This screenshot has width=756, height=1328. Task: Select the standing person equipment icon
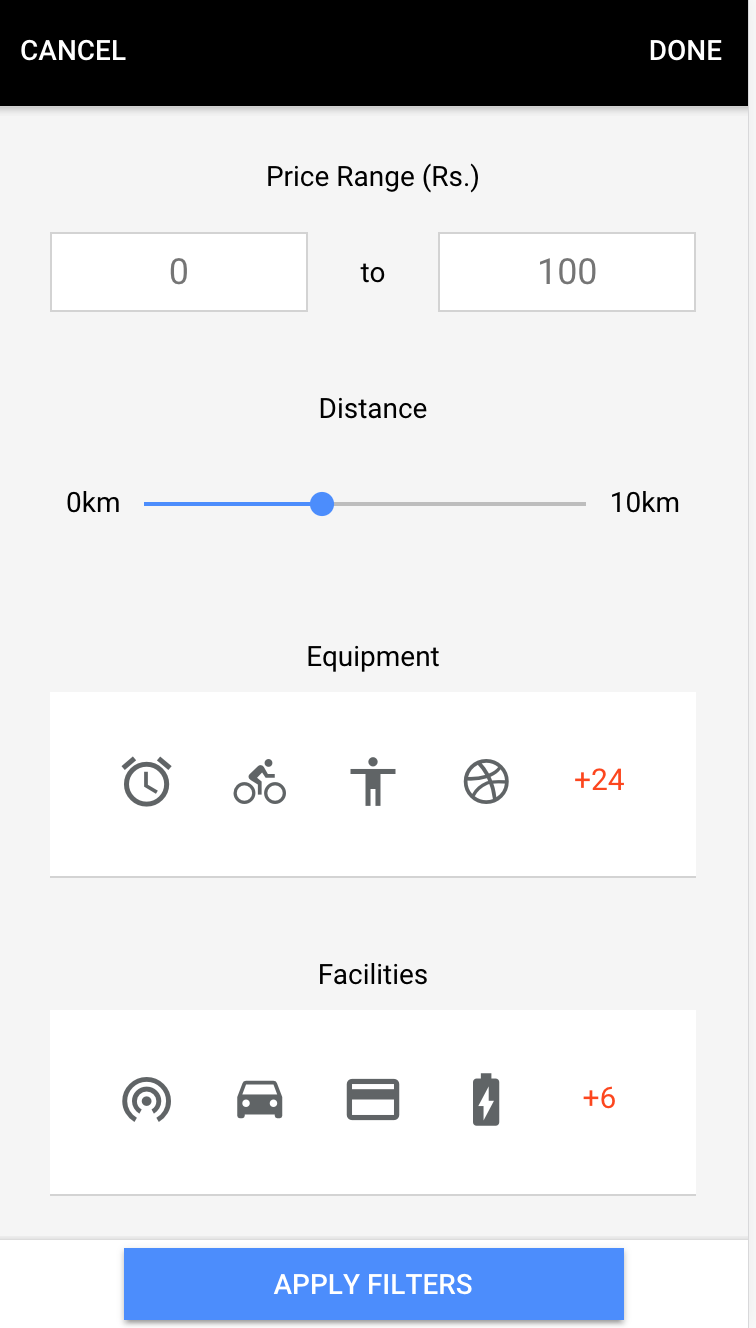373,781
